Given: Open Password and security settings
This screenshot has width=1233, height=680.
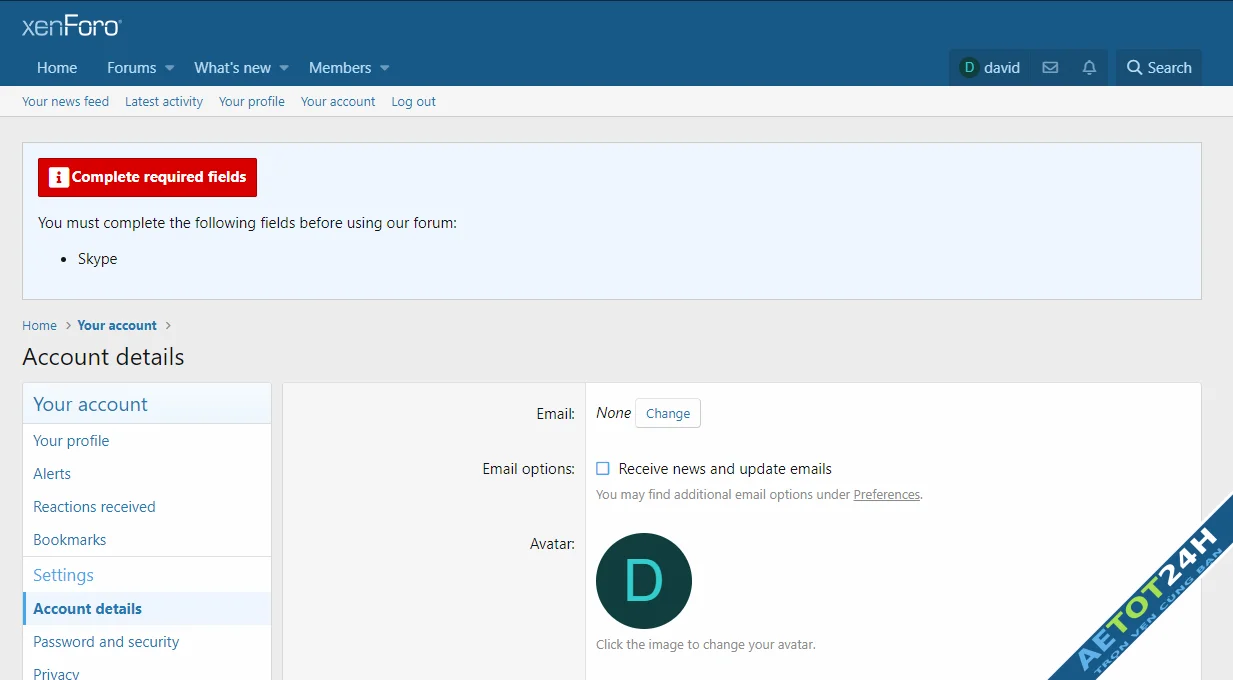Looking at the screenshot, I should [106, 641].
